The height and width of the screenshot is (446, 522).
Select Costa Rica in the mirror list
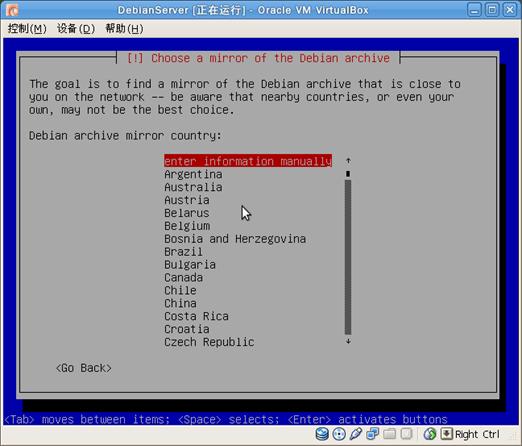pyautogui.click(x=196, y=316)
